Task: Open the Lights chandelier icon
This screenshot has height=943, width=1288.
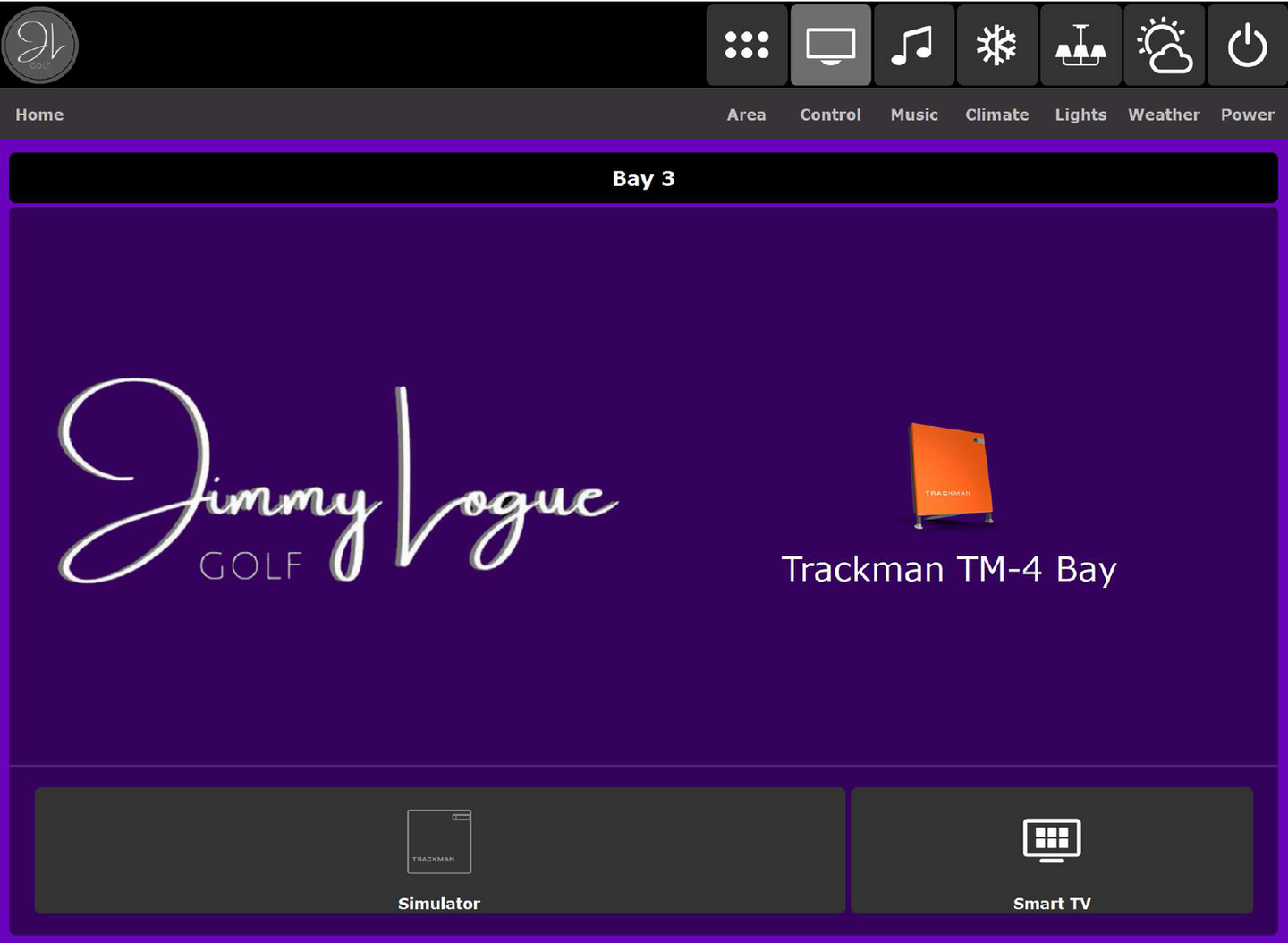Action: (x=1080, y=45)
